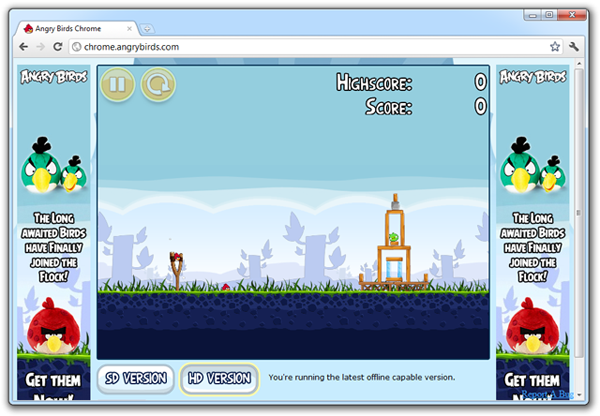Maximize the Chrome window
This screenshot has height=416, width=600.
[x=549, y=15]
